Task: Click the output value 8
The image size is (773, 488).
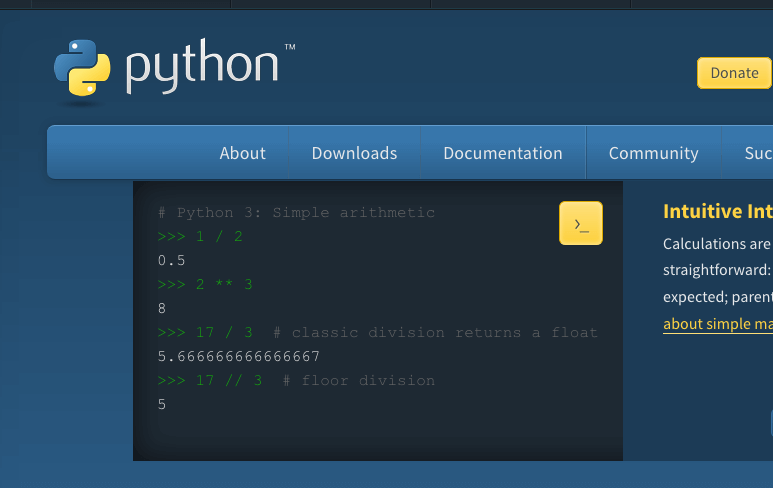Action: click(x=162, y=308)
